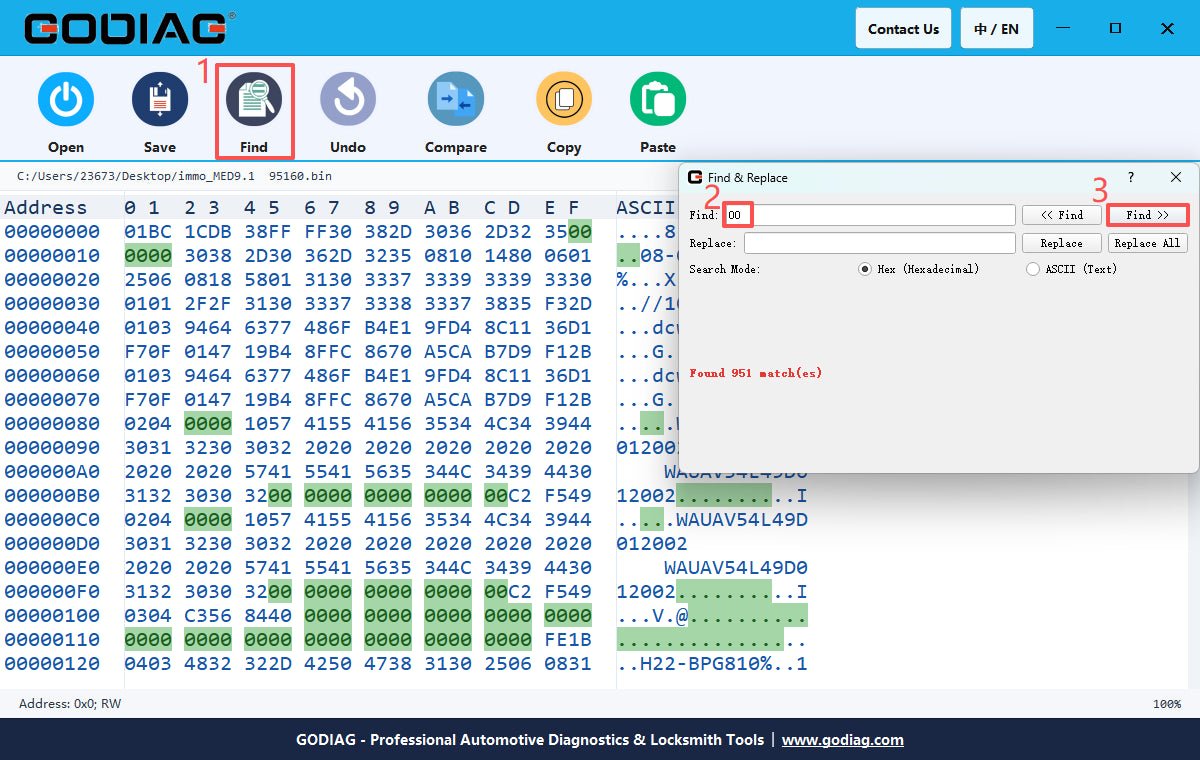Image resolution: width=1200 pixels, height=760 pixels.
Task: Click the Replace button
Action: [x=1062, y=243]
